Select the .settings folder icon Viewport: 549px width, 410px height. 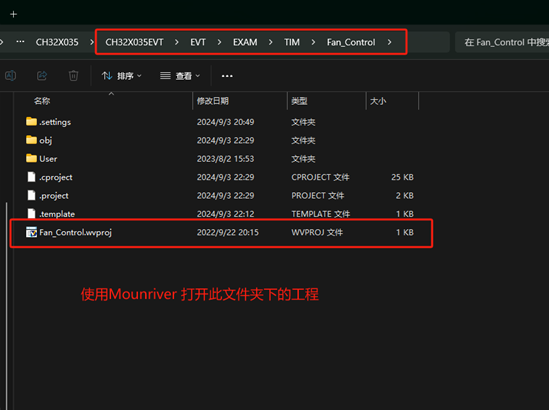[x=31, y=121]
